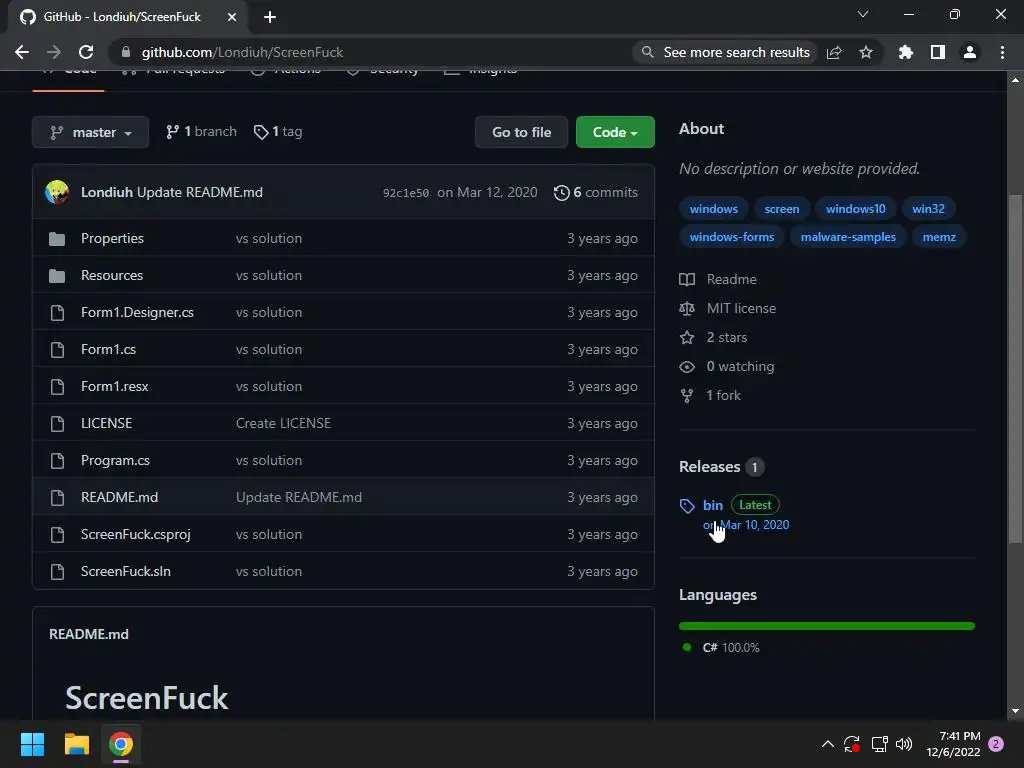Select the memz topic tag
1024x768 pixels.
coord(939,237)
